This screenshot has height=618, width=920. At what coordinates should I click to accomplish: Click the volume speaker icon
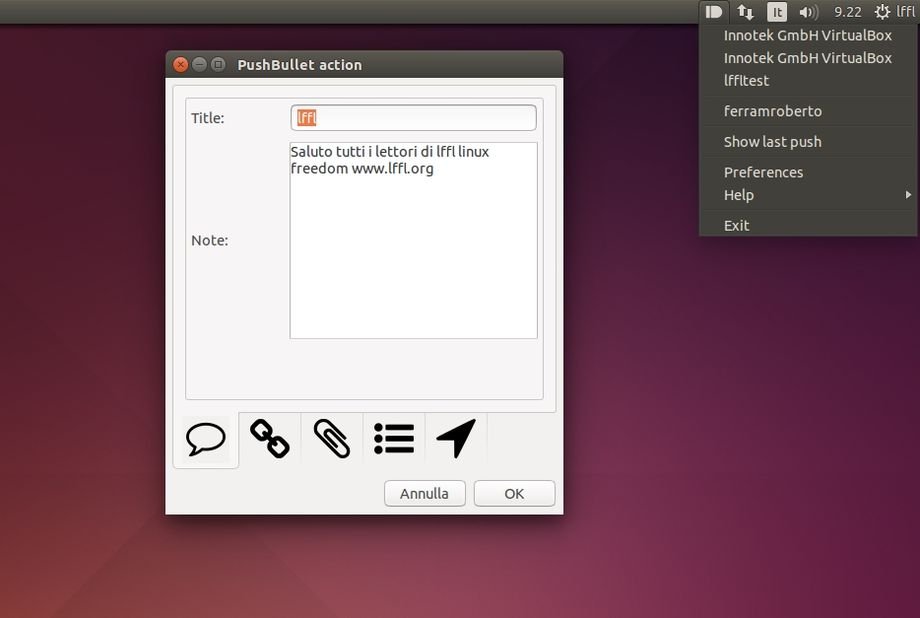[808, 12]
